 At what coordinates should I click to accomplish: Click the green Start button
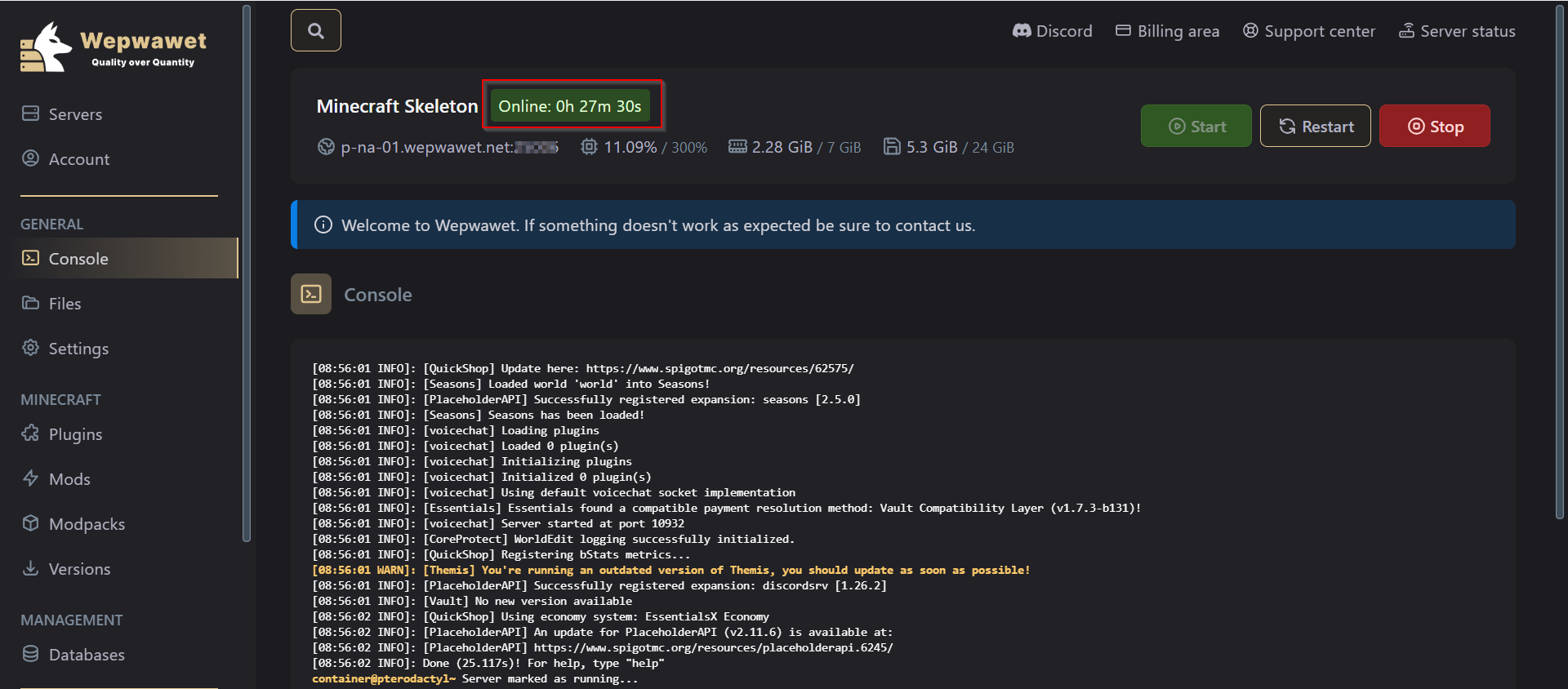click(x=1196, y=126)
